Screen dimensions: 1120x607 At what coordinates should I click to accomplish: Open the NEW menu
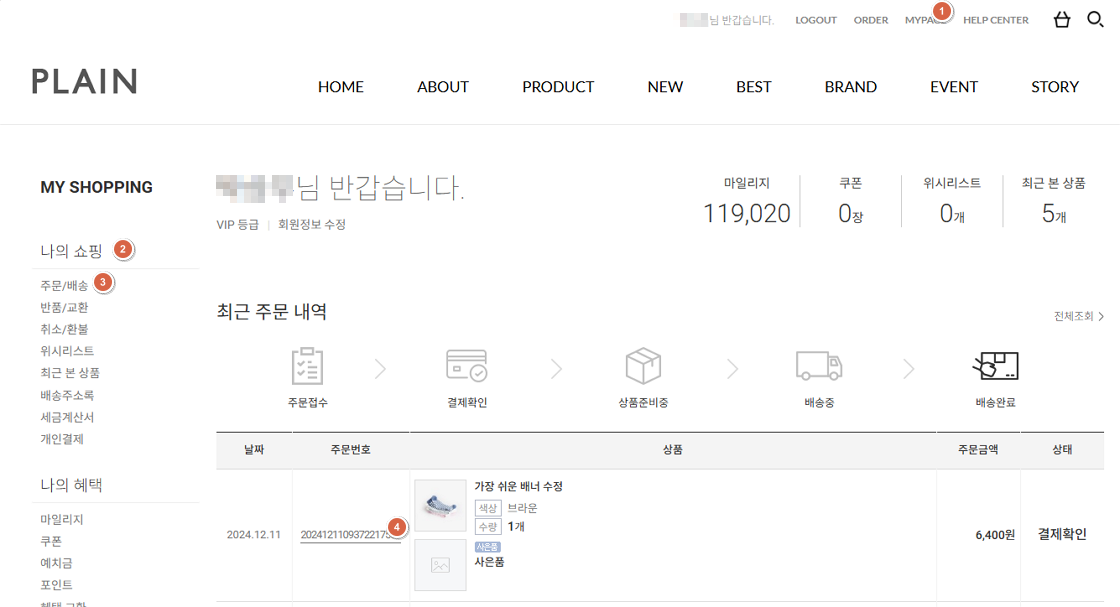[x=665, y=86]
